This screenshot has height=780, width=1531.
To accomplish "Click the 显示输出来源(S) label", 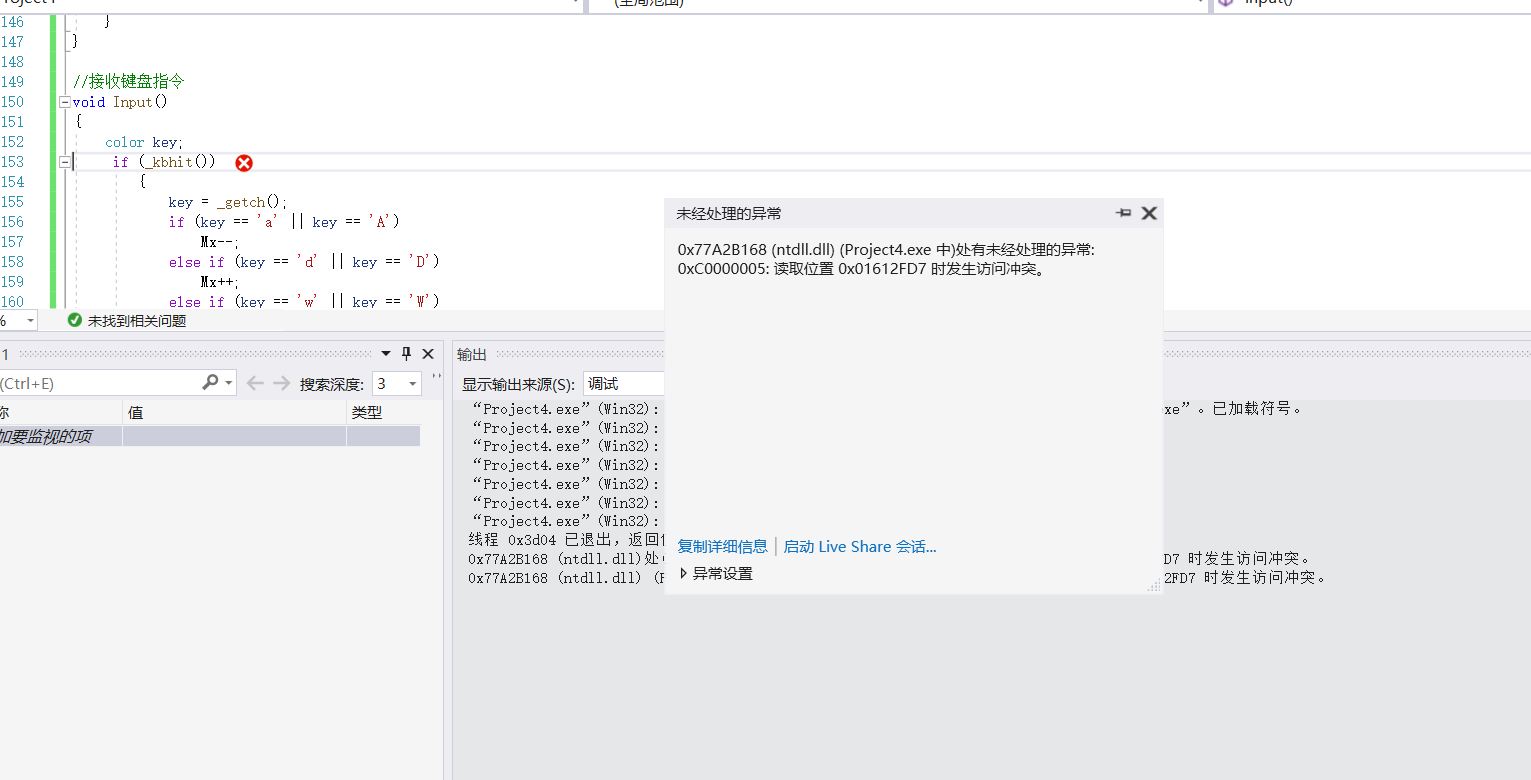I will point(518,384).
